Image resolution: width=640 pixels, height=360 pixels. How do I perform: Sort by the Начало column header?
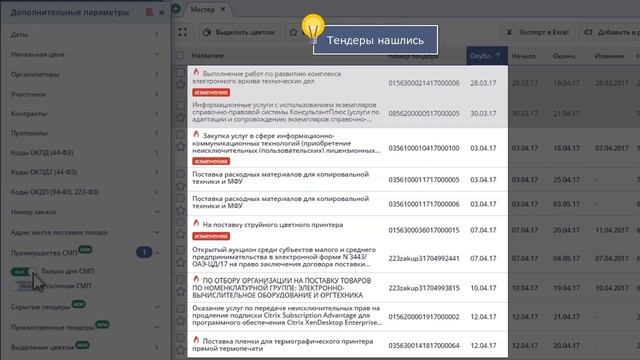[523, 56]
